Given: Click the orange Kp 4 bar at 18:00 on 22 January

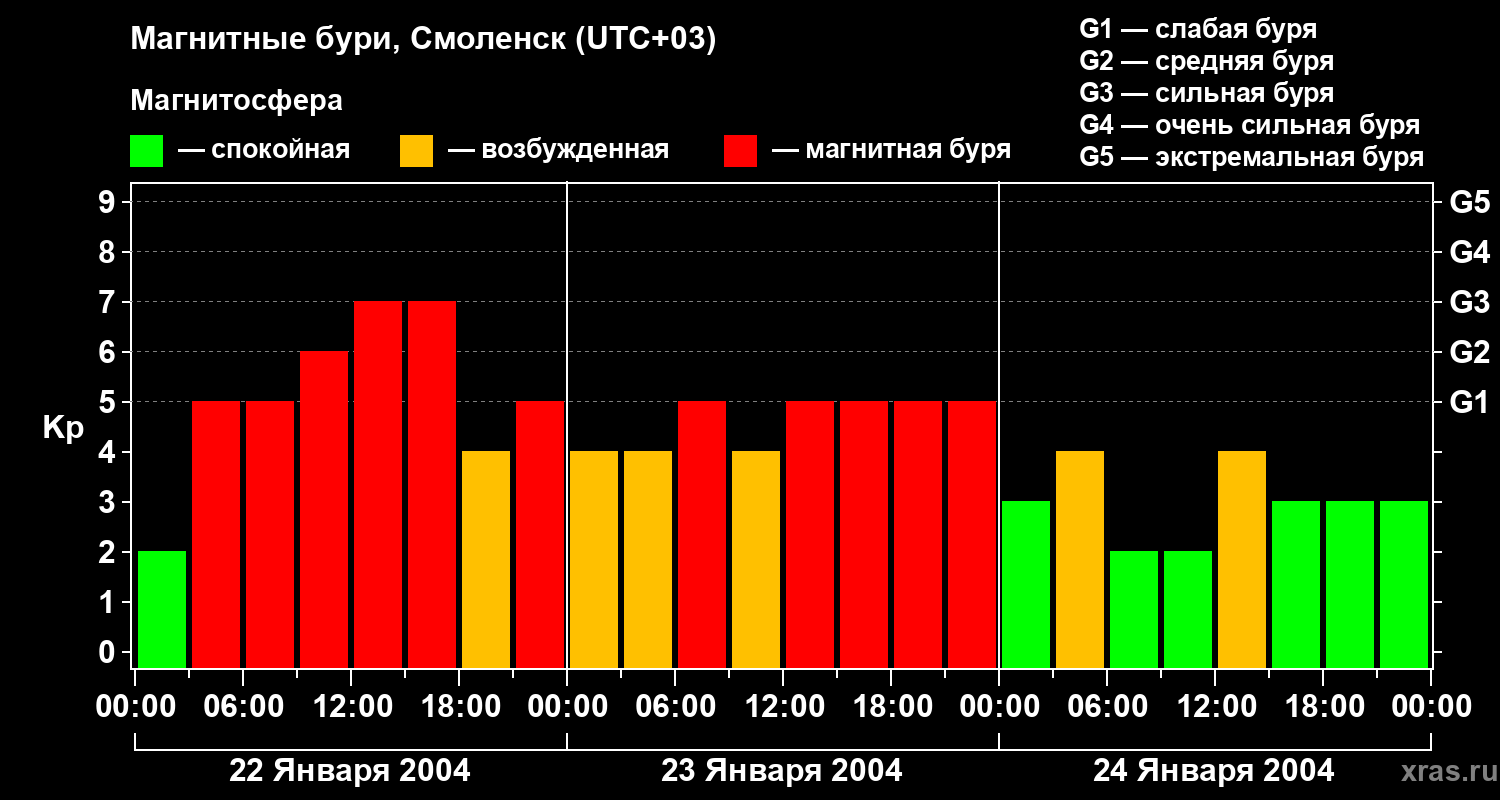Looking at the screenshot, I should 486,559.
